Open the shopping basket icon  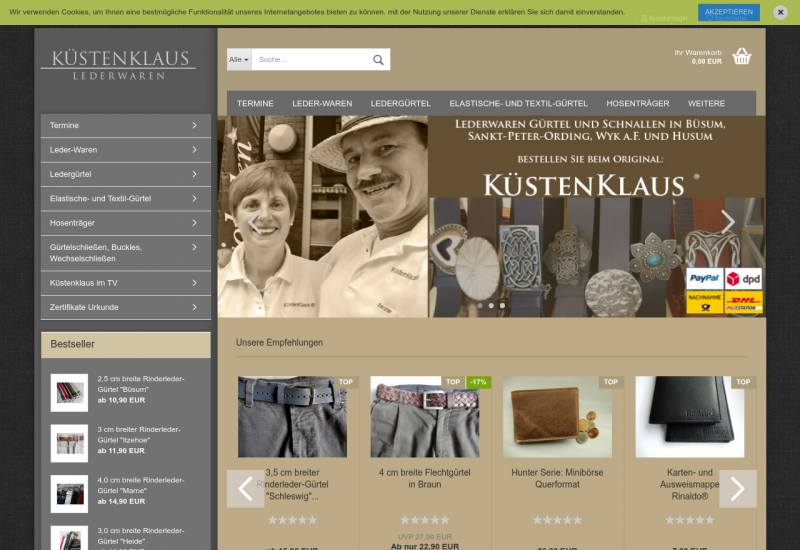(x=741, y=56)
